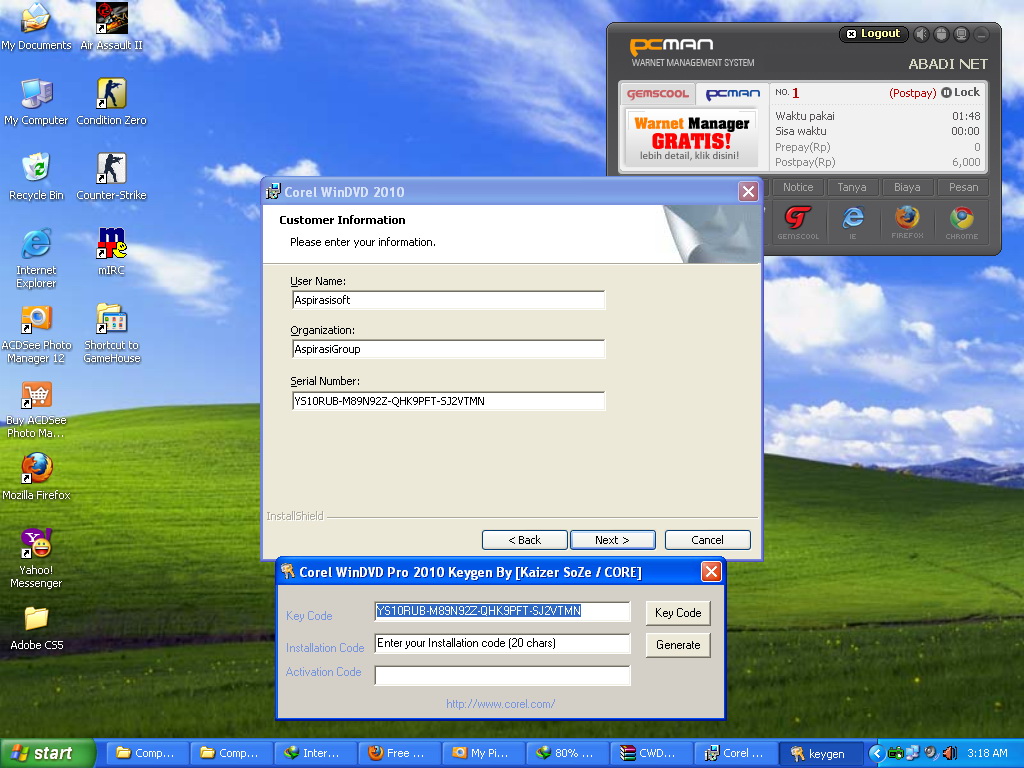Select the mIRC desktop icon
This screenshot has width=1024, height=768.
pos(111,251)
